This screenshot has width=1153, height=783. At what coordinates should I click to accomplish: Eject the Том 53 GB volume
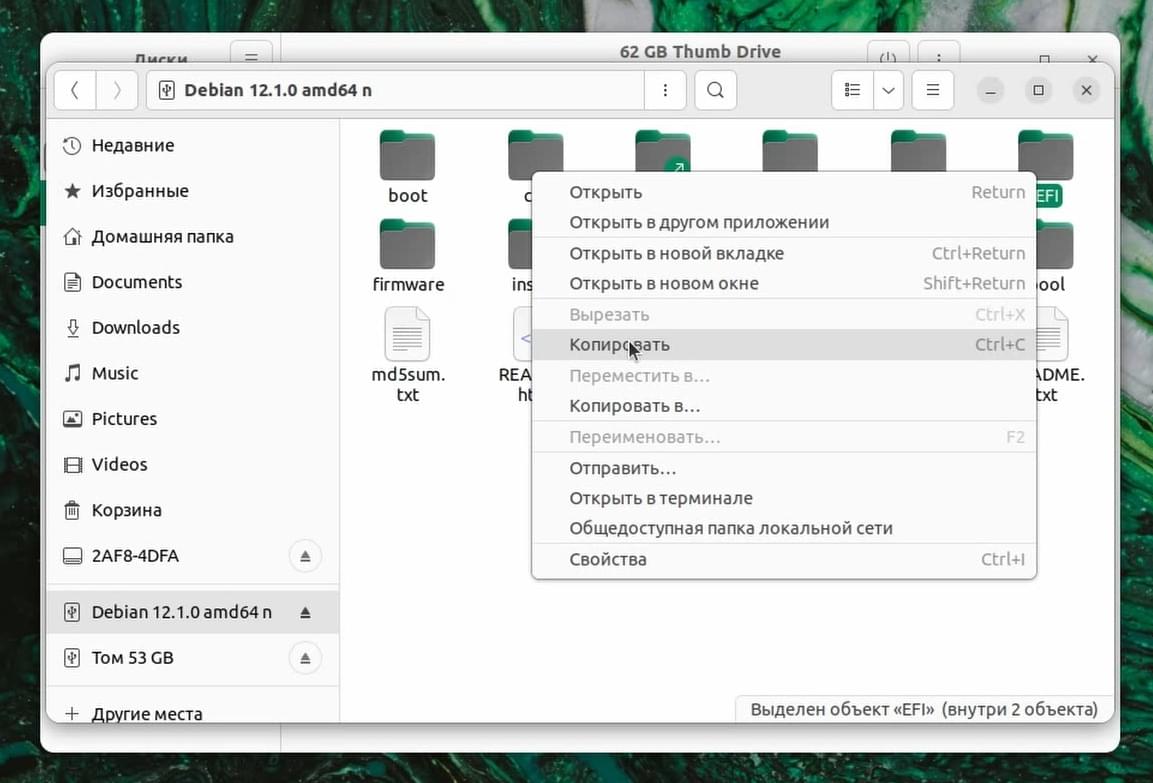305,658
